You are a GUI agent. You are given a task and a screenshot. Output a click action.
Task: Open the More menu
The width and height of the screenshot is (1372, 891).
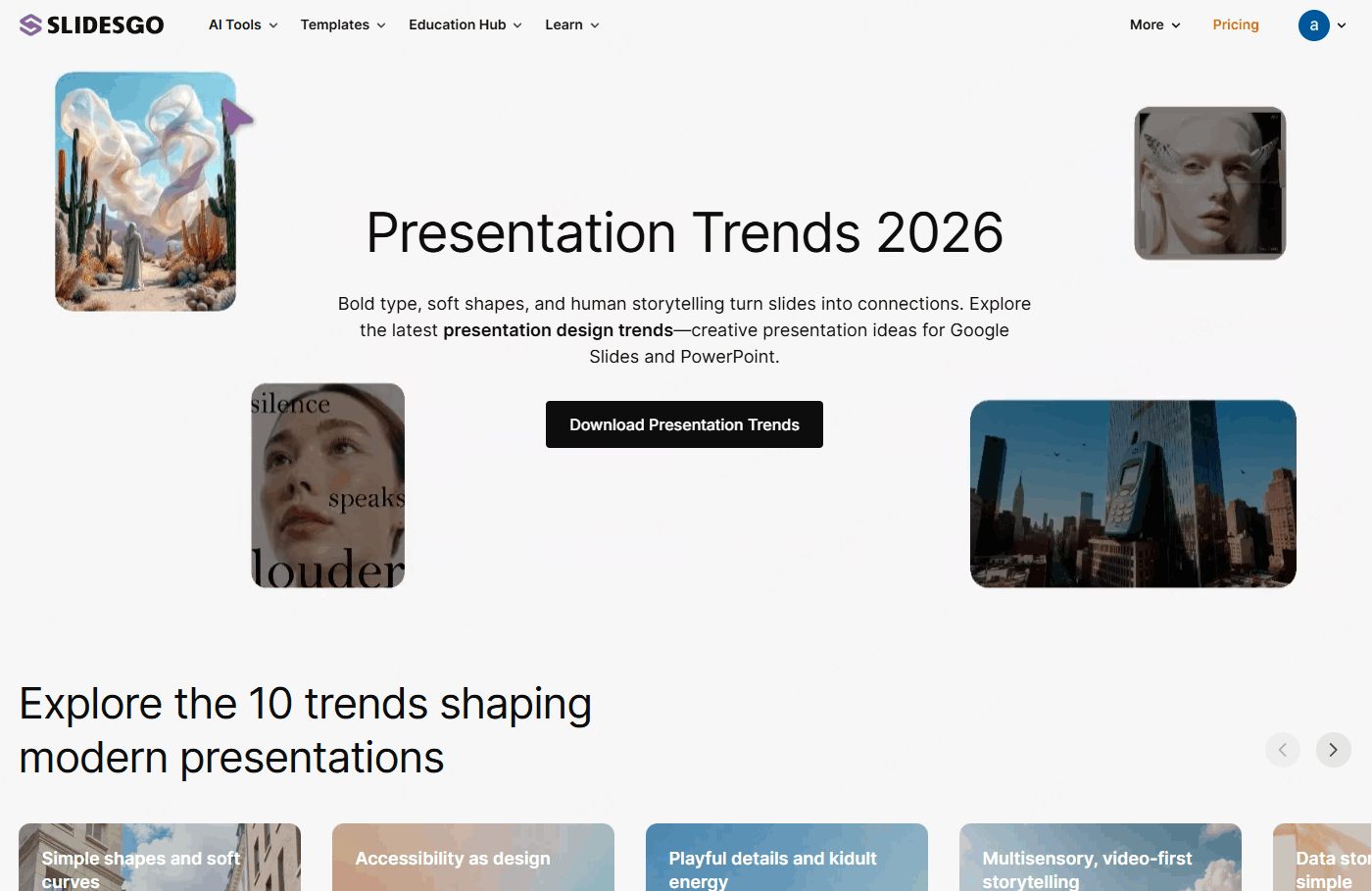[x=1155, y=25]
